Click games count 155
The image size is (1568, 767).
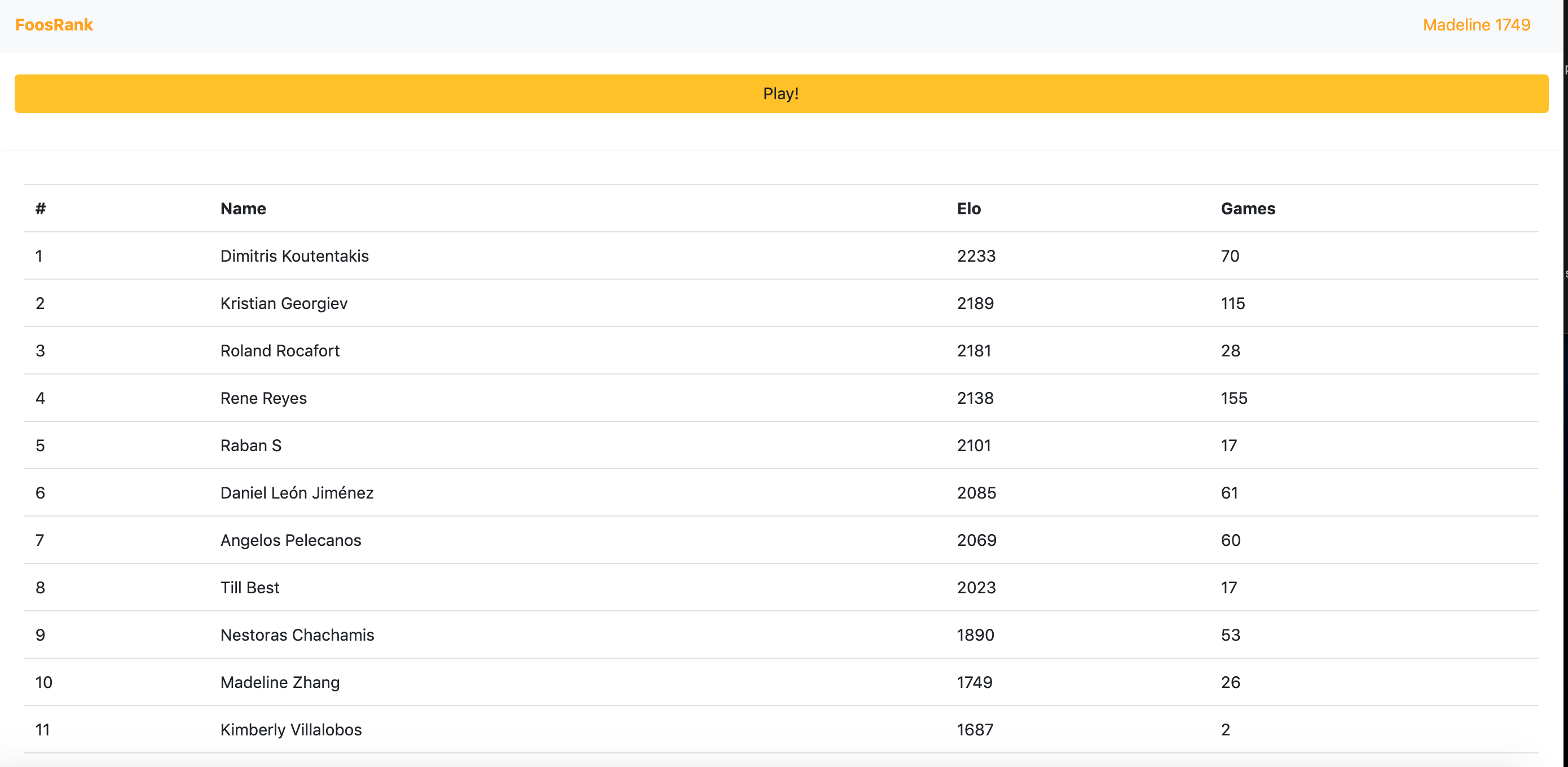coord(1233,398)
